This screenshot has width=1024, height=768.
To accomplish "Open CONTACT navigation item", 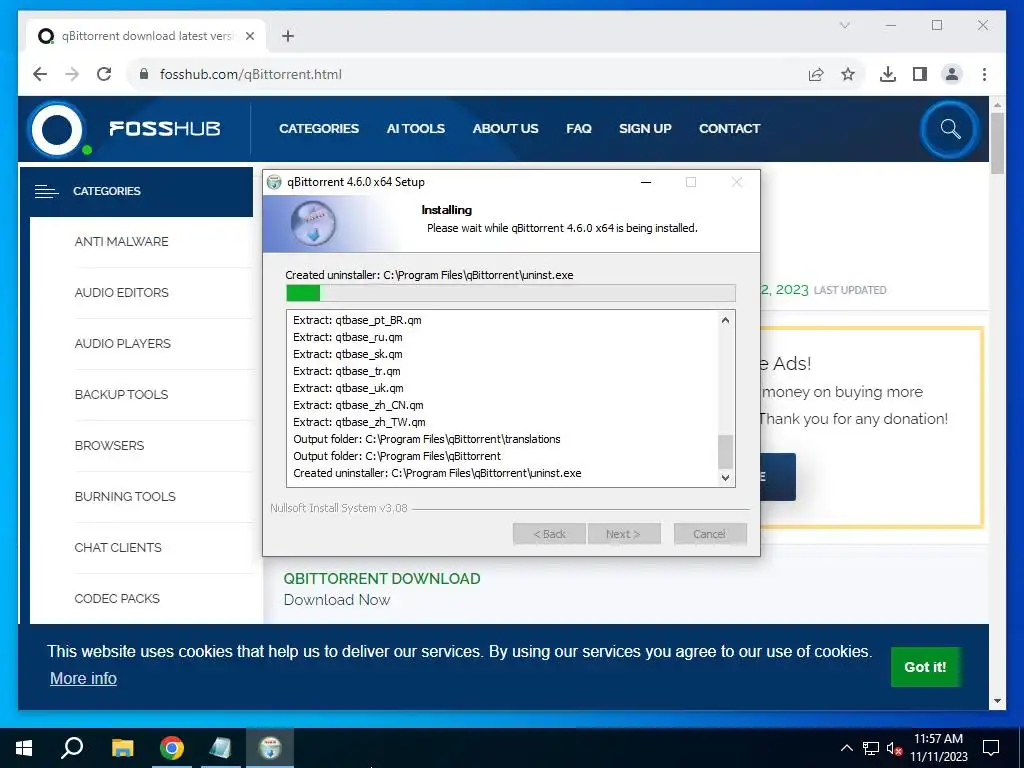I will coord(729,129).
